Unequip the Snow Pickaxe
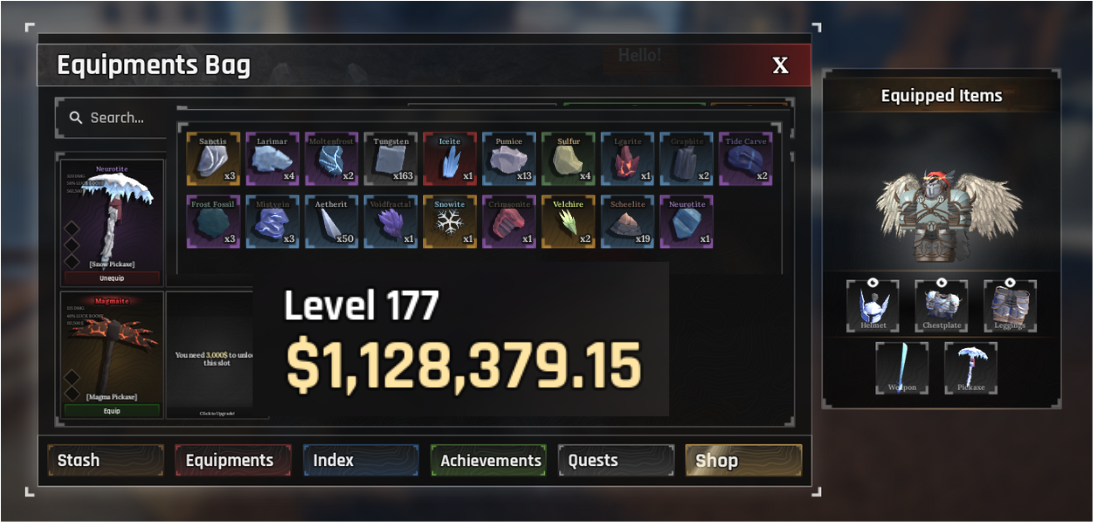Image resolution: width=1093 pixels, height=522 pixels. 112,277
